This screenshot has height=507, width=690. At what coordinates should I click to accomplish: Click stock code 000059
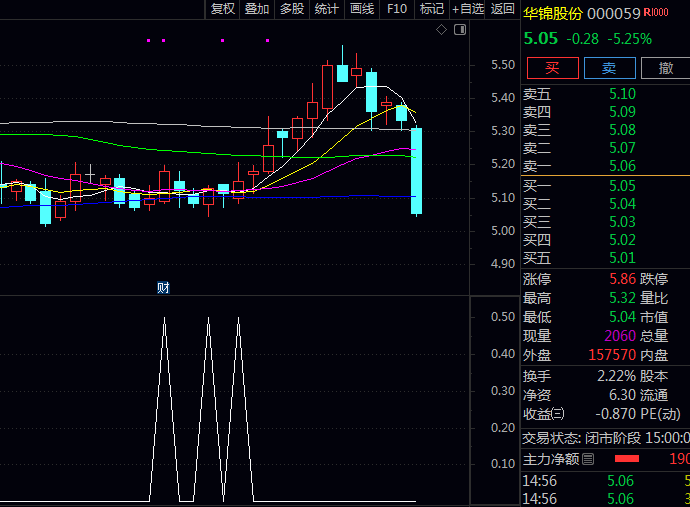point(613,14)
